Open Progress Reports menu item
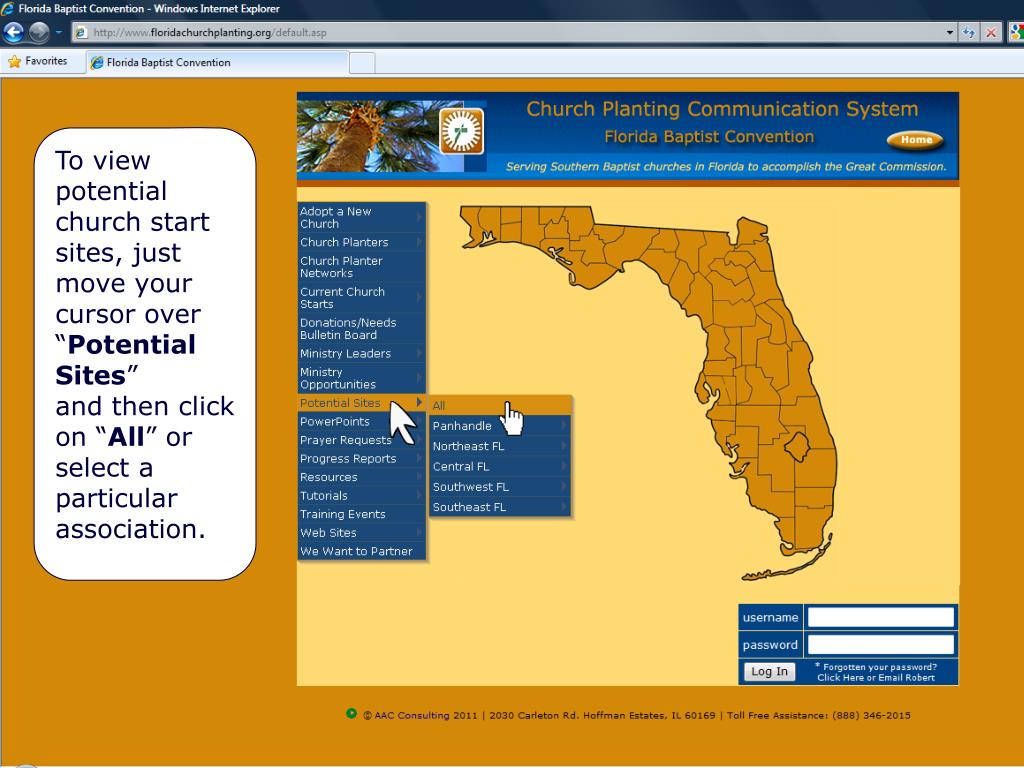The width and height of the screenshot is (1024, 768). pyautogui.click(x=361, y=458)
